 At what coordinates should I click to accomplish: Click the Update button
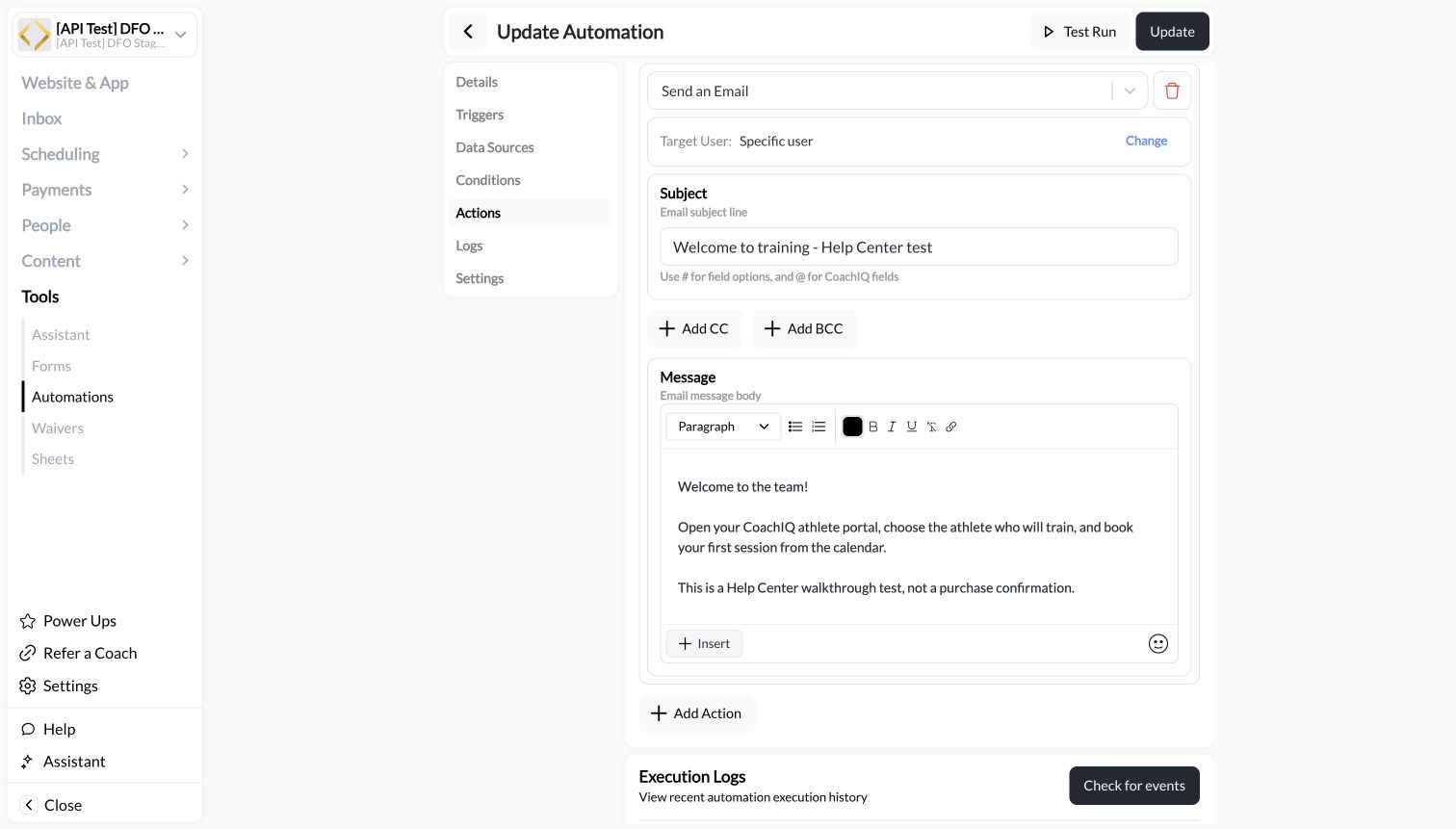[x=1172, y=32]
